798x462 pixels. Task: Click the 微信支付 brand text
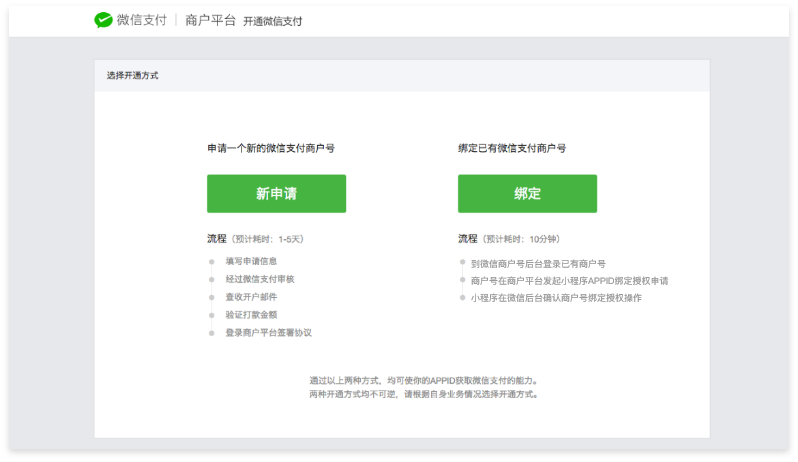tap(141, 20)
